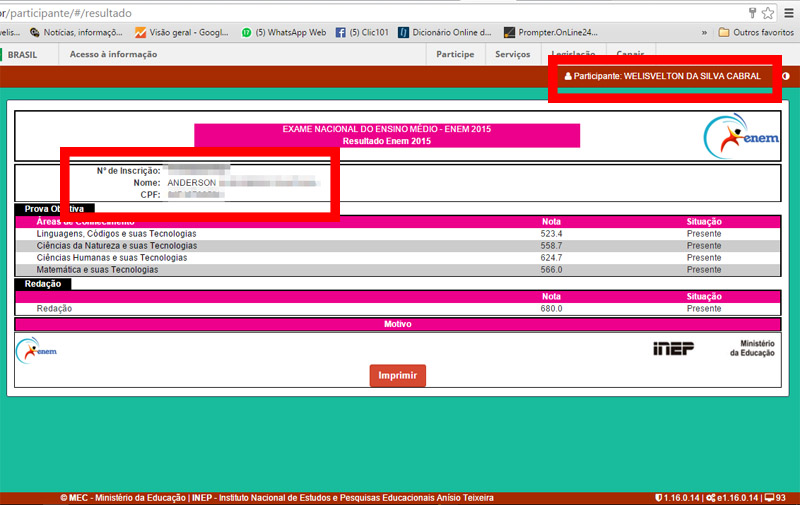Click the address bar URL
The width and height of the screenshot is (800, 505).
point(66,13)
